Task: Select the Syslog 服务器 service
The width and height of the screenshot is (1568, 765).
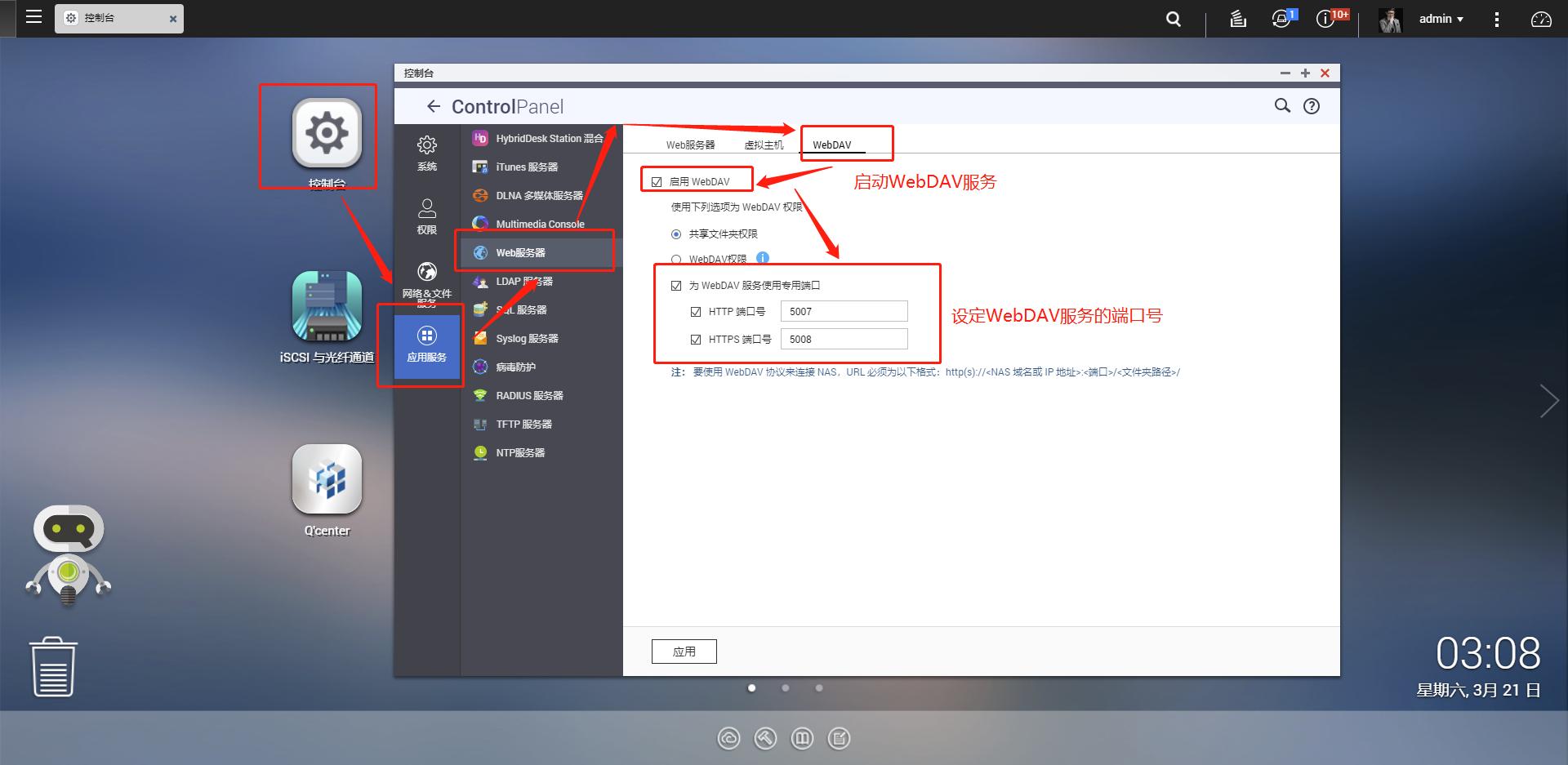Action: [x=527, y=338]
